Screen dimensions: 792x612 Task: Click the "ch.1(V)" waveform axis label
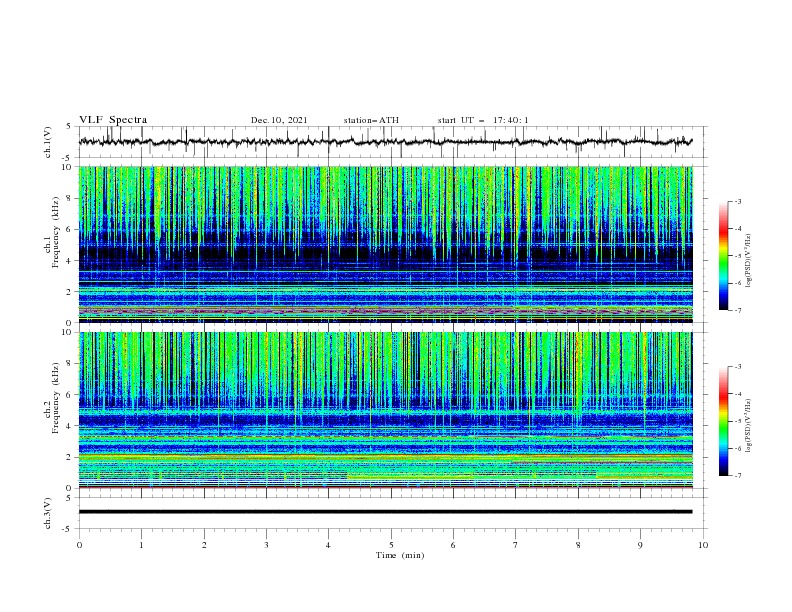[48, 142]
